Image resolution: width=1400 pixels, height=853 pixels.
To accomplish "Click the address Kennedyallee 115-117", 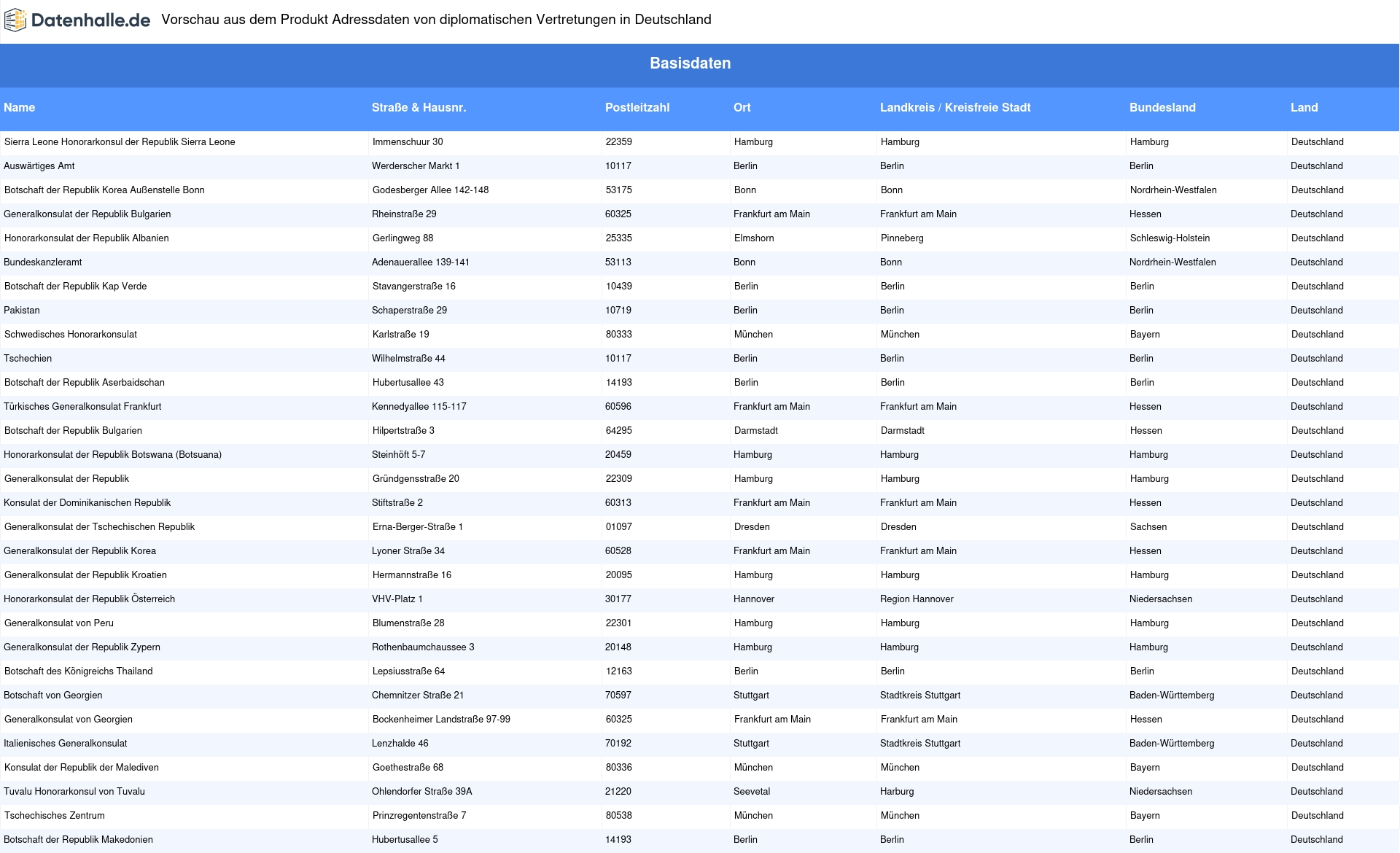I will click(419, 406).
